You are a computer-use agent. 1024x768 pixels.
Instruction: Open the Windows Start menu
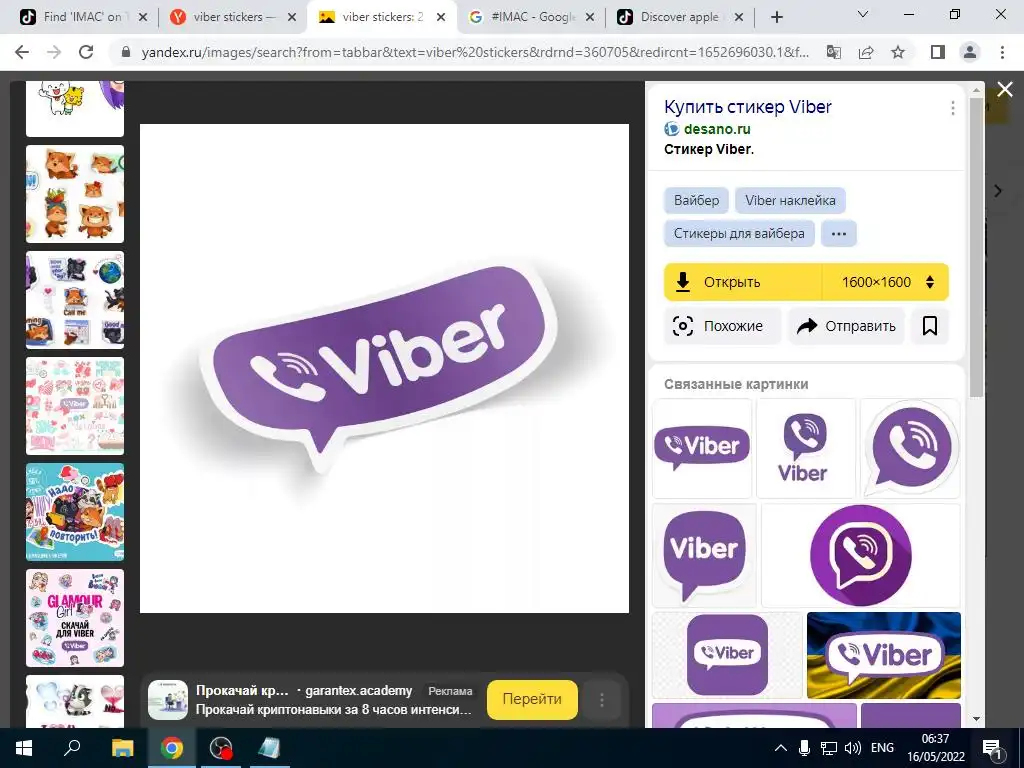pyautogui.click(x=24, y=748)
